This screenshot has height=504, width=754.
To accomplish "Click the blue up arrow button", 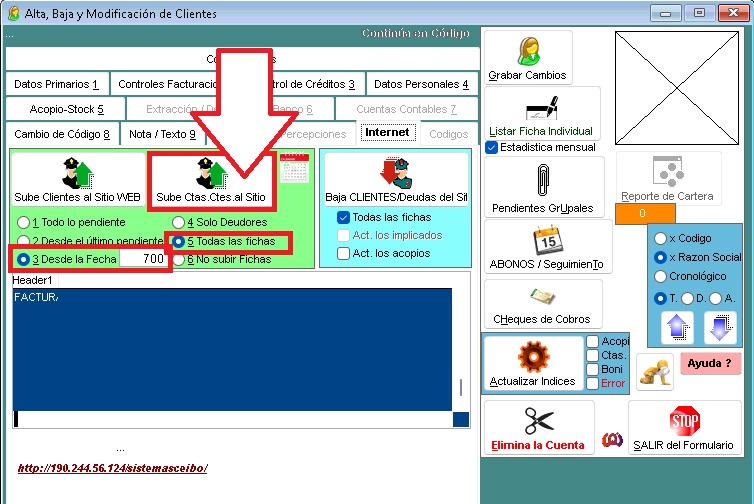I will [x=677, y=328].
